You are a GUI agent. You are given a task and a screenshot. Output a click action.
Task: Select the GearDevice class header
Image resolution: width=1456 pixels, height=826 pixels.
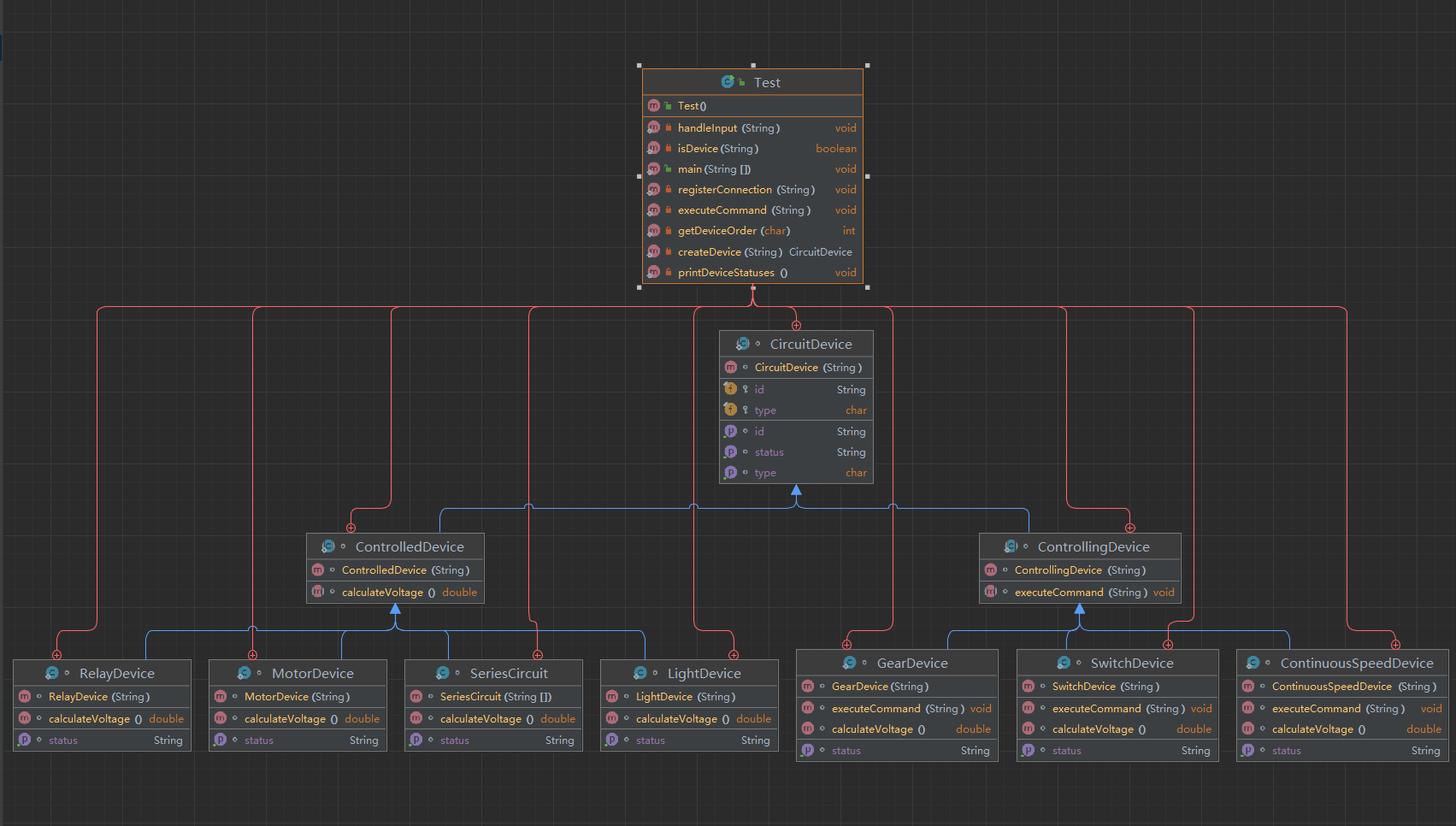tap(897, 663)
